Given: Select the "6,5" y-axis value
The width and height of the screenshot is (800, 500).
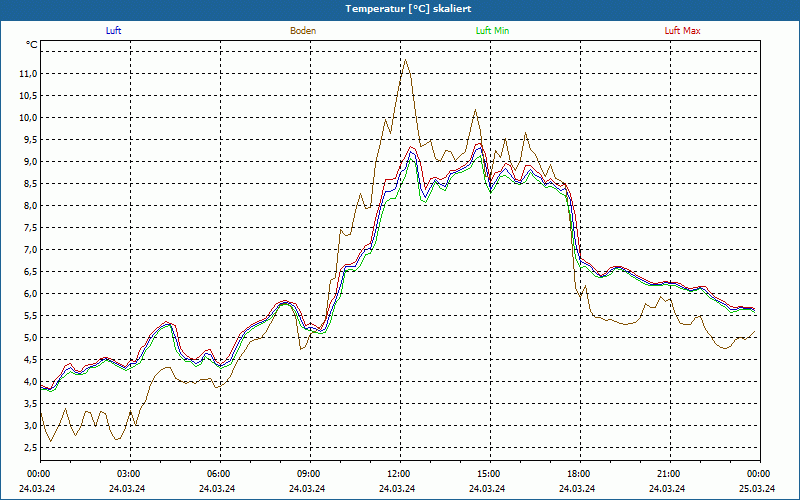Looking at the screenshot, I should [x=31, y=271].
